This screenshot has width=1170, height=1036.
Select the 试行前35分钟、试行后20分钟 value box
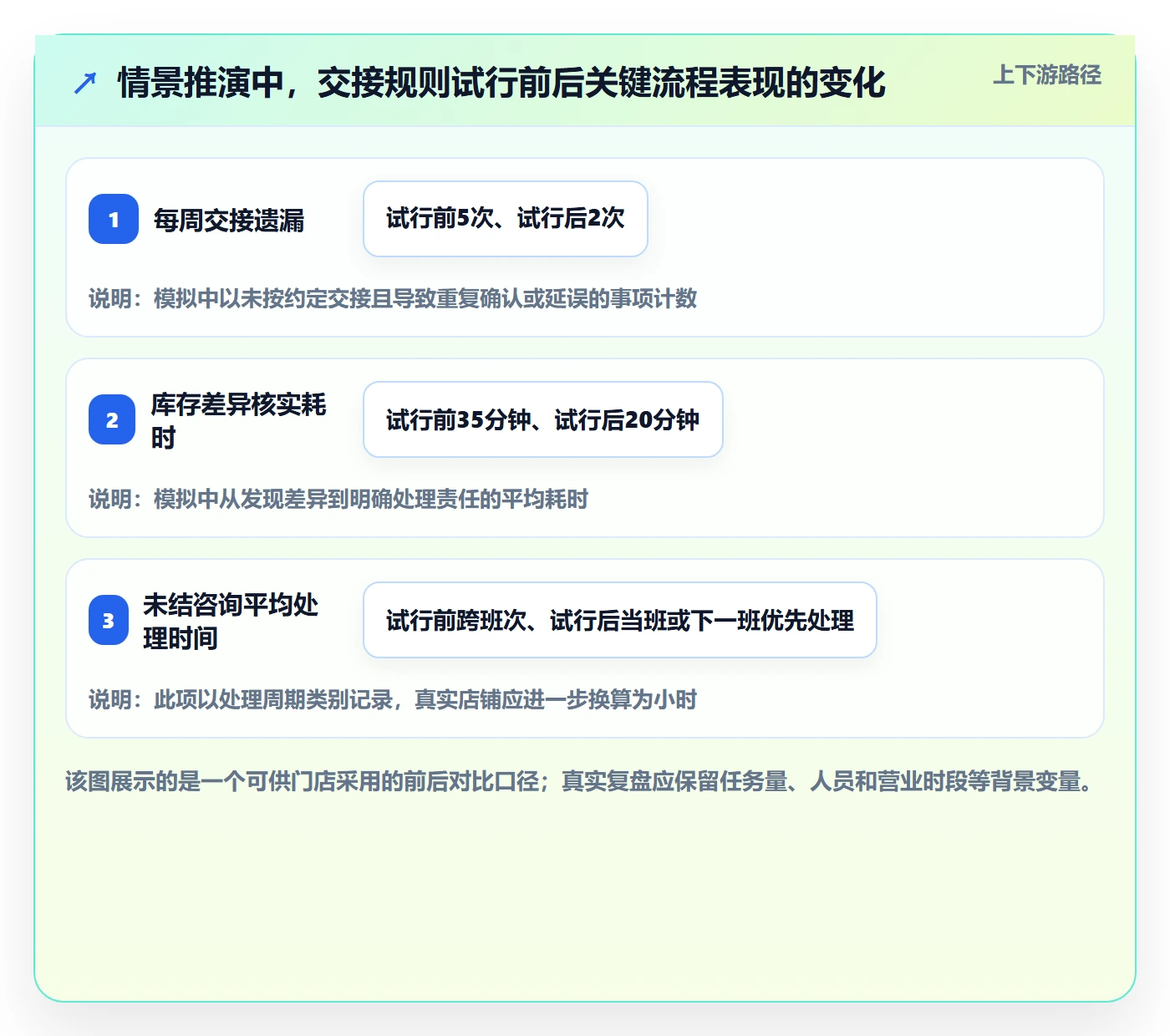[543, 419]
